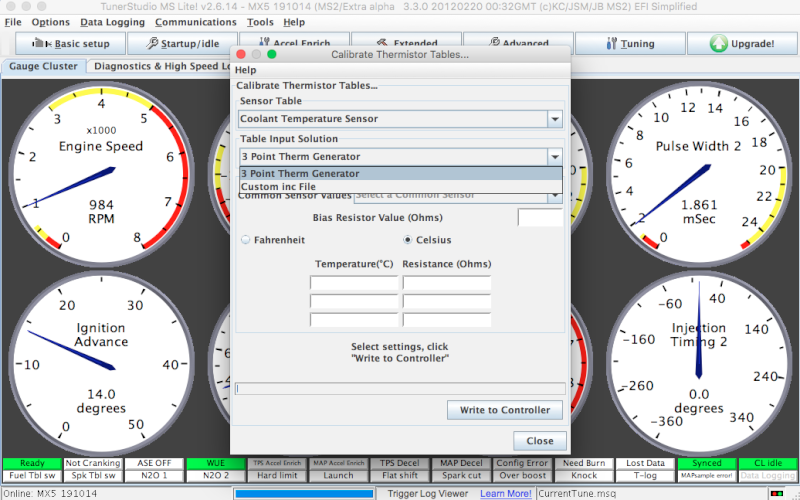Click the N2O 1 indicator

point(154,476)
